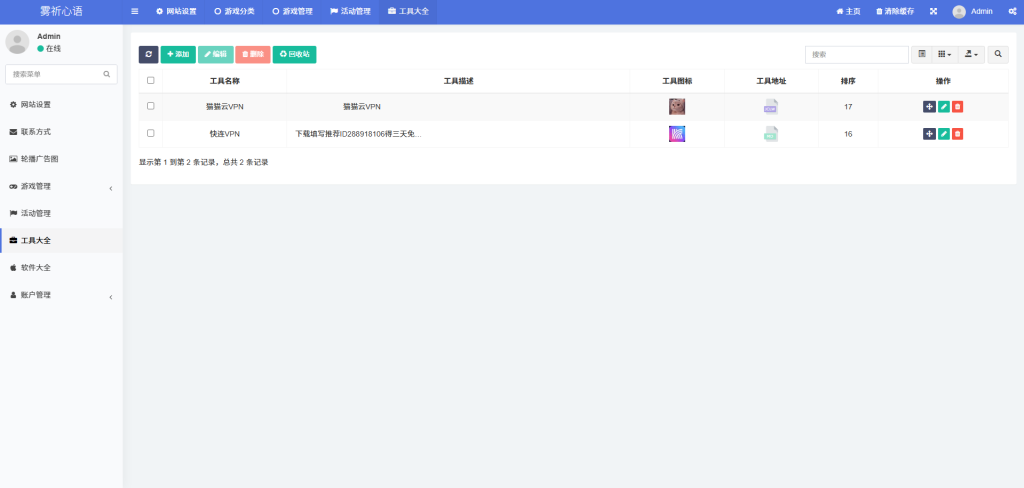Click the hamburger menu toggle icon
Viewport: 1024px width, 488px height.
coord(135,11)
